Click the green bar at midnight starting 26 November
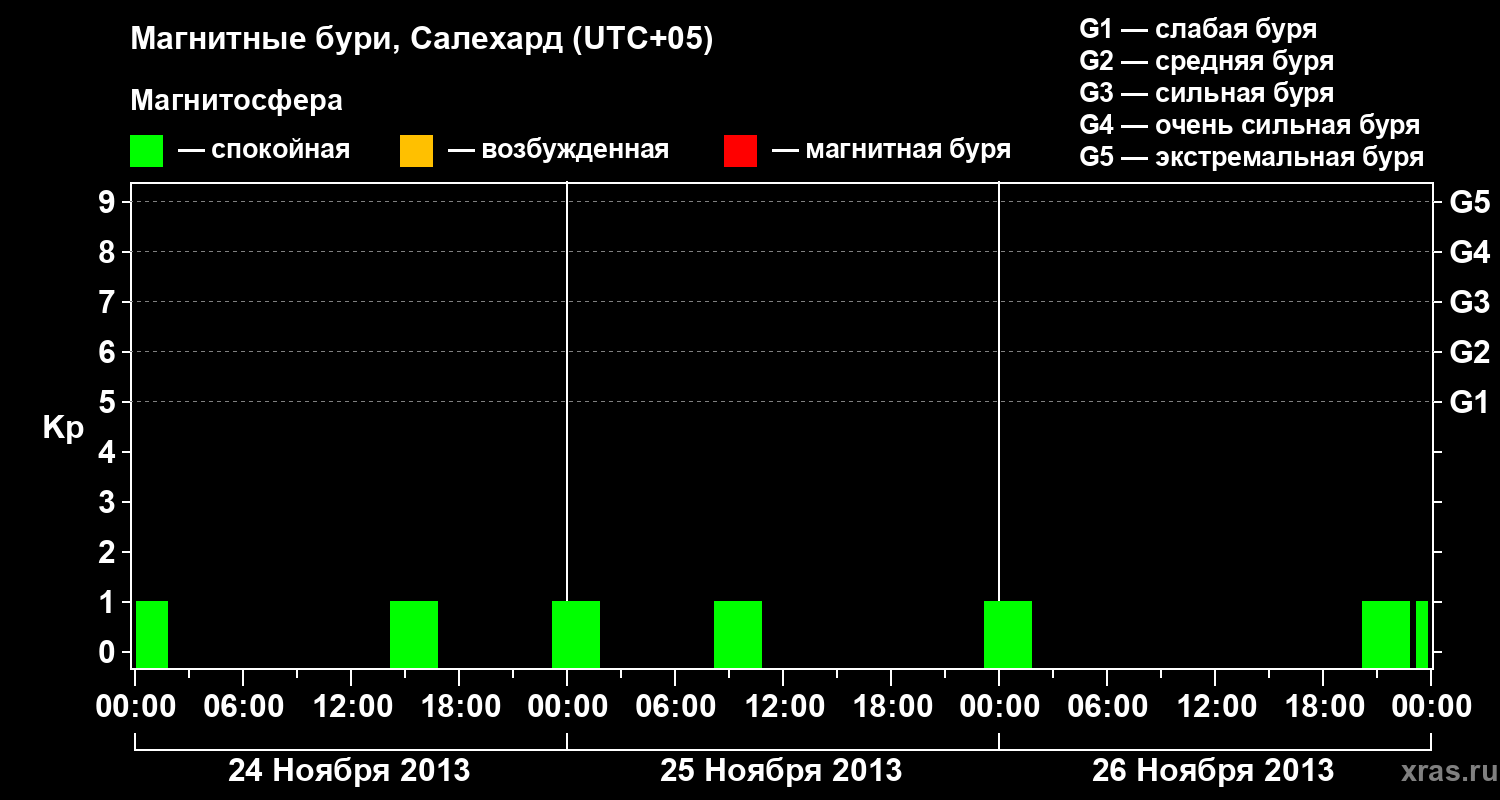Viewport: 1500px width, 800px height. coord(1008,634)
